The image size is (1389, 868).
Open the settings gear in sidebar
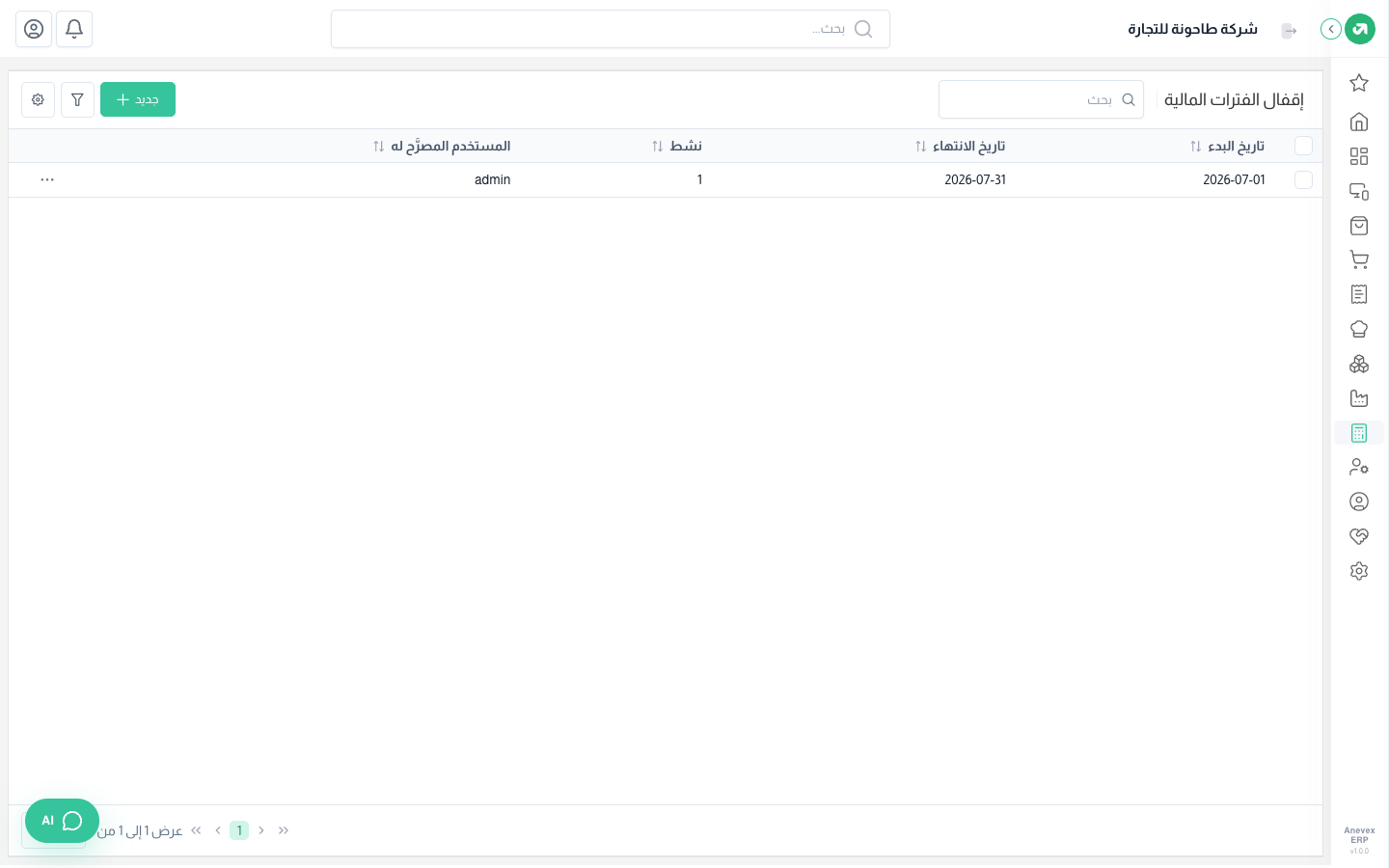[1359, 571]
